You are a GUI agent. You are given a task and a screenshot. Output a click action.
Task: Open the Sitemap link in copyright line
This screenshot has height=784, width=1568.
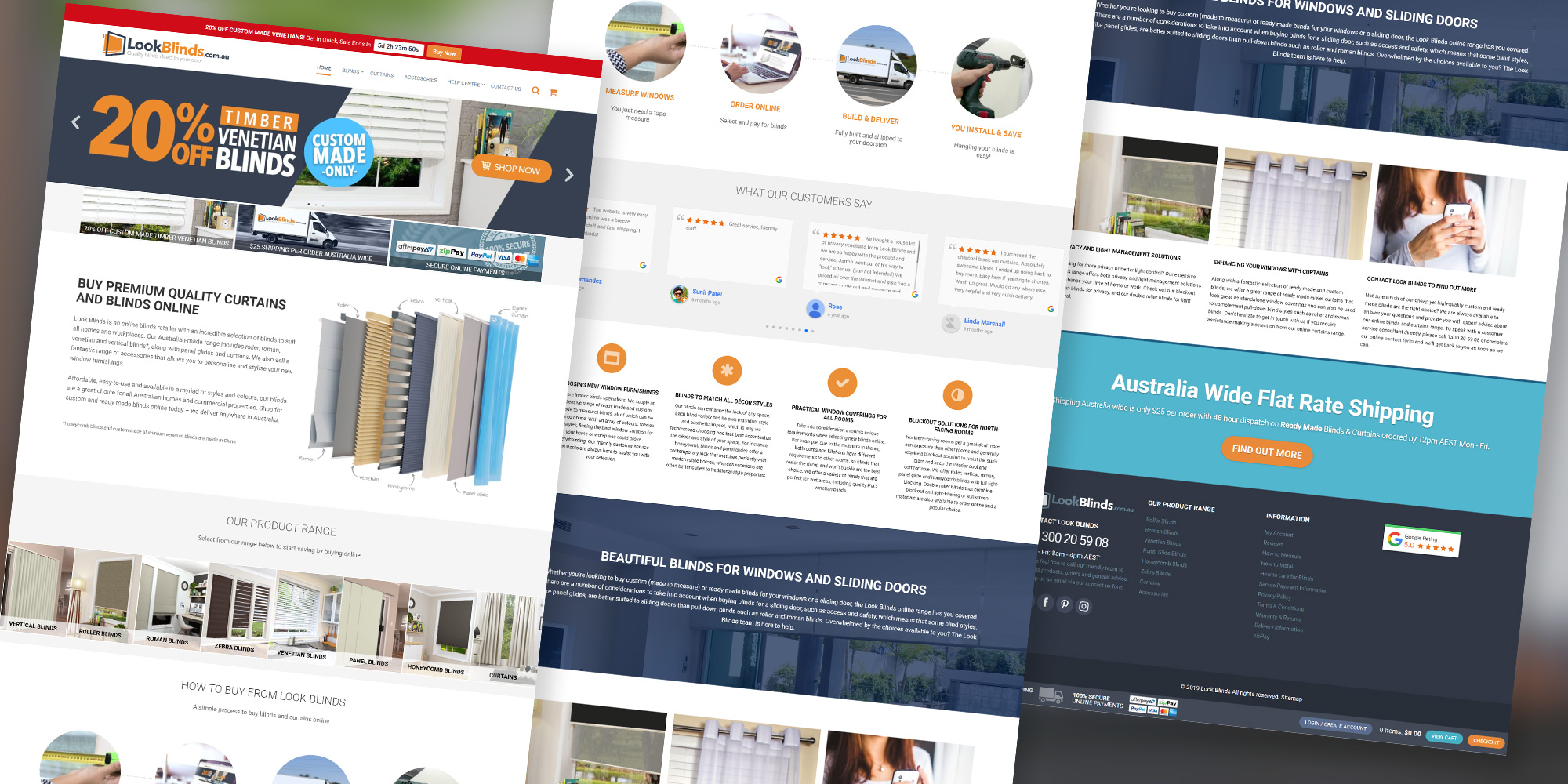point(1291,698)
